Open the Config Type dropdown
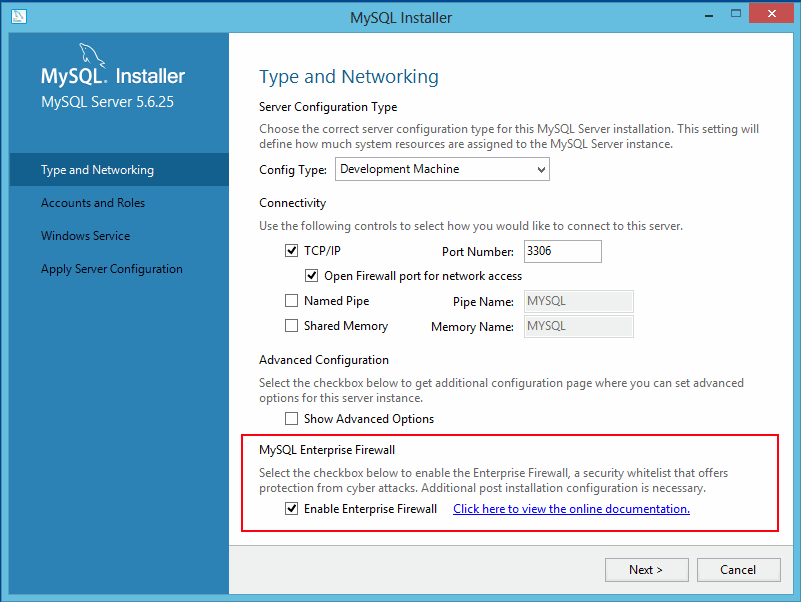 540,169
